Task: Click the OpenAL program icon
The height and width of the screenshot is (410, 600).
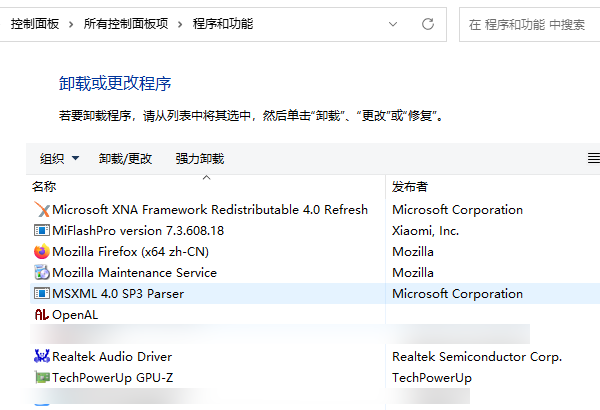Action: click(41, 315)
